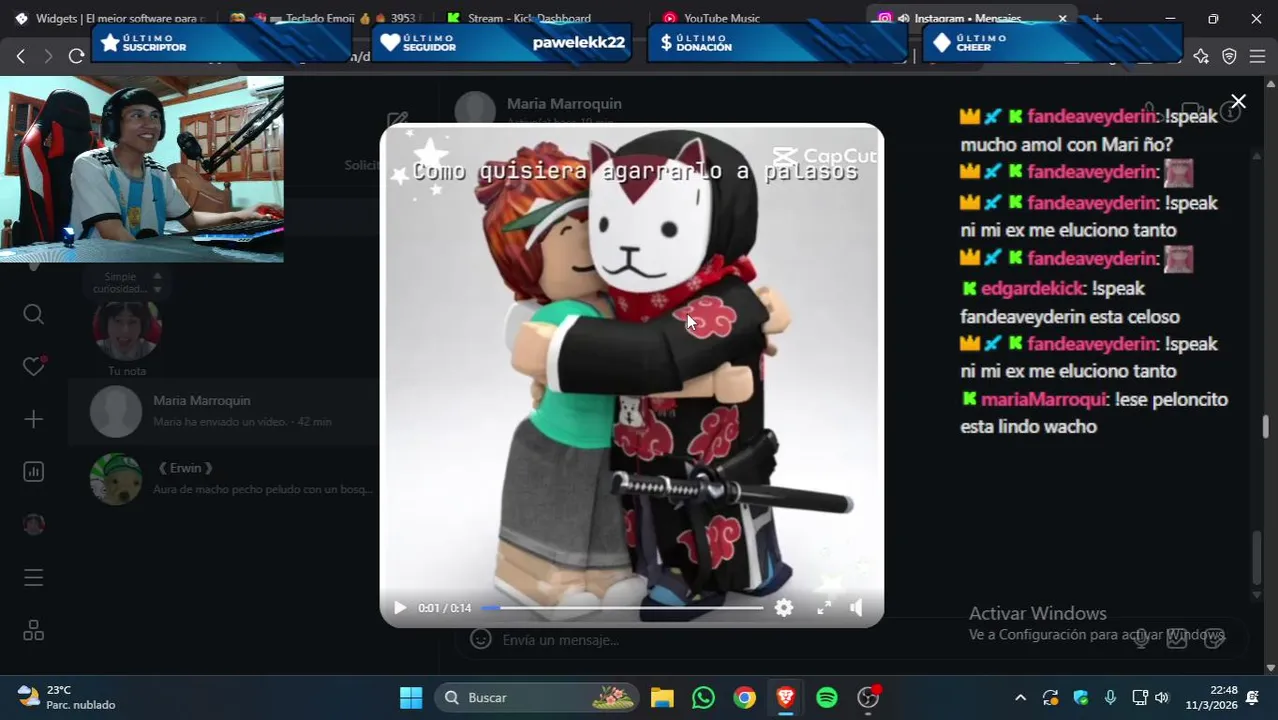Screen dimensions: 1278x720
Task: Focus the 'Envía un mensaje...' field
Action: coord(800,640)
